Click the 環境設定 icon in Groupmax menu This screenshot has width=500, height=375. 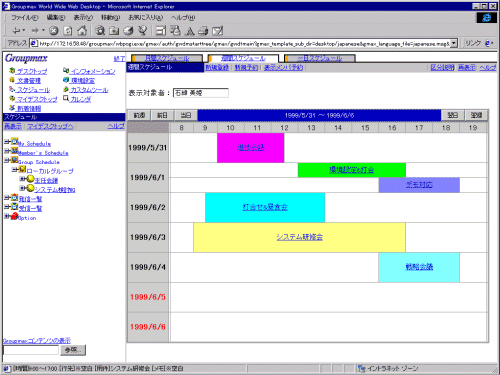pos(66,80)
